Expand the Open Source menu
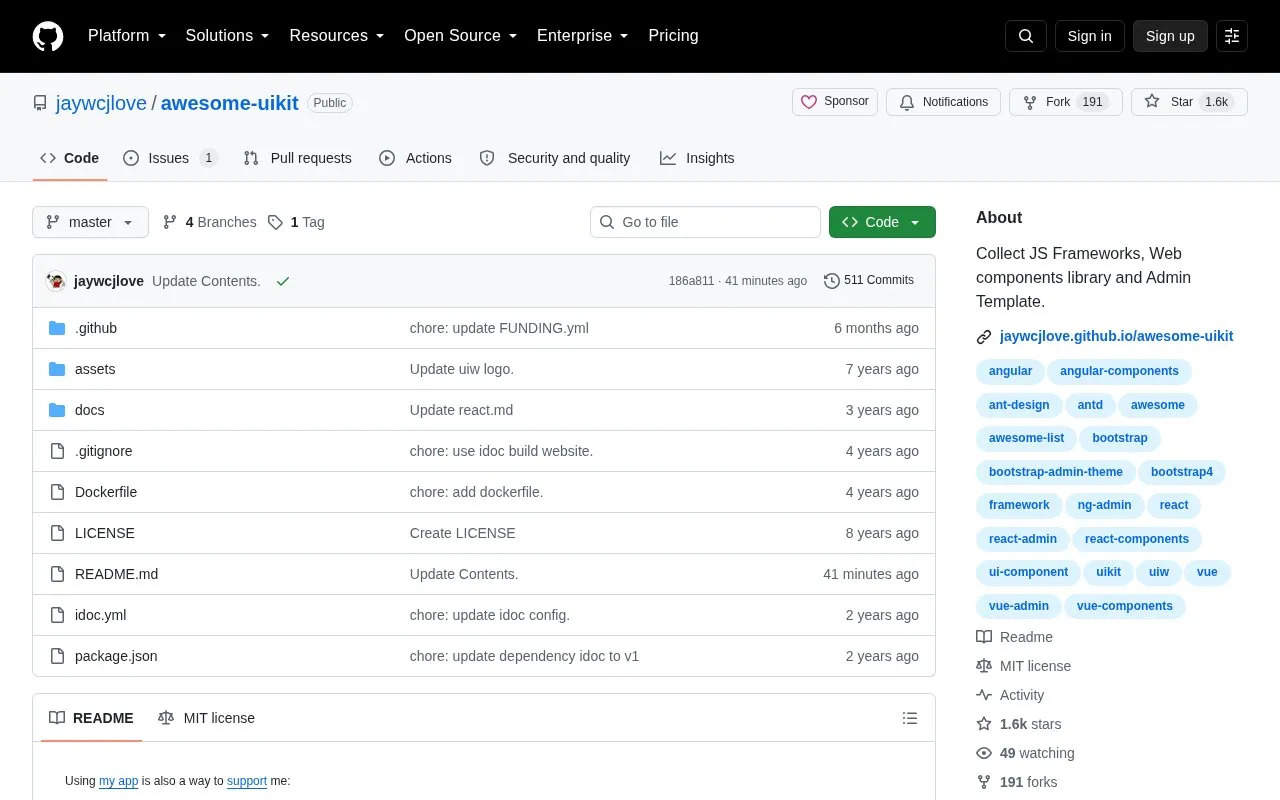 (x=461, y=36)
